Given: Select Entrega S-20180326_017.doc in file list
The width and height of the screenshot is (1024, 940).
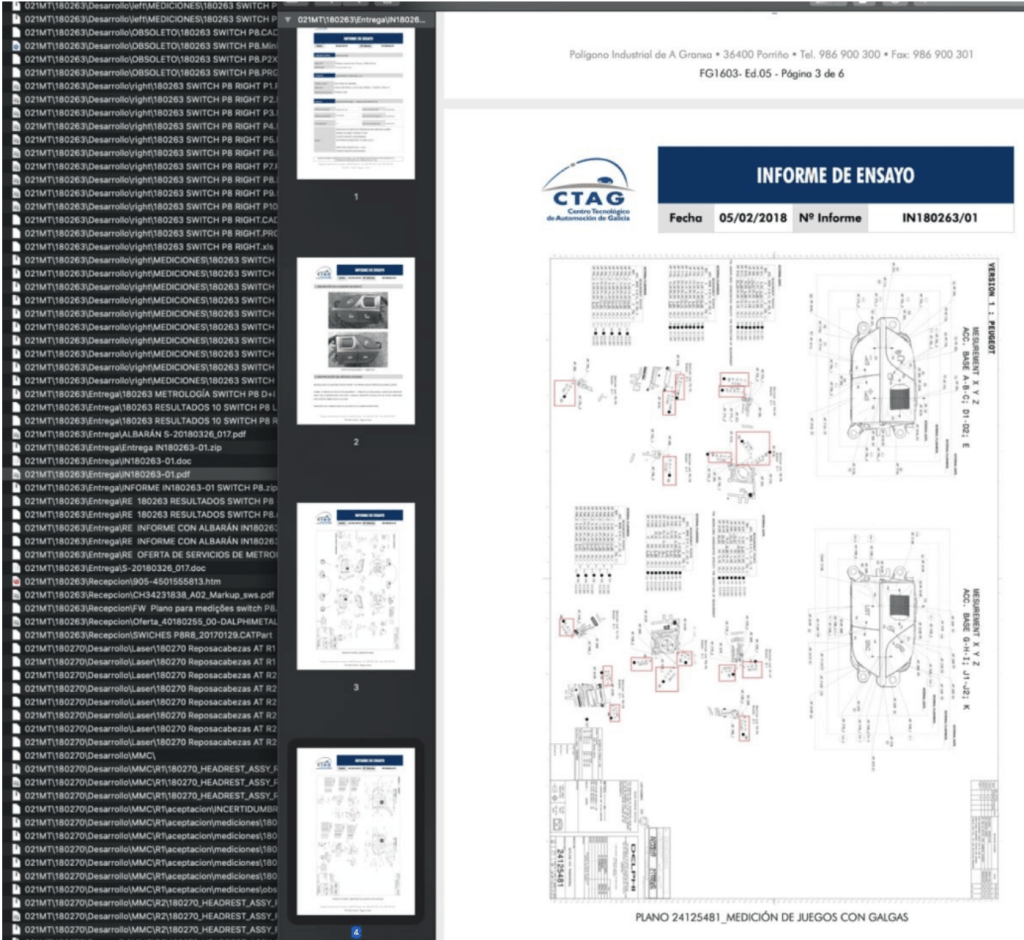Looking at the screenshot, I should point(140,567).
